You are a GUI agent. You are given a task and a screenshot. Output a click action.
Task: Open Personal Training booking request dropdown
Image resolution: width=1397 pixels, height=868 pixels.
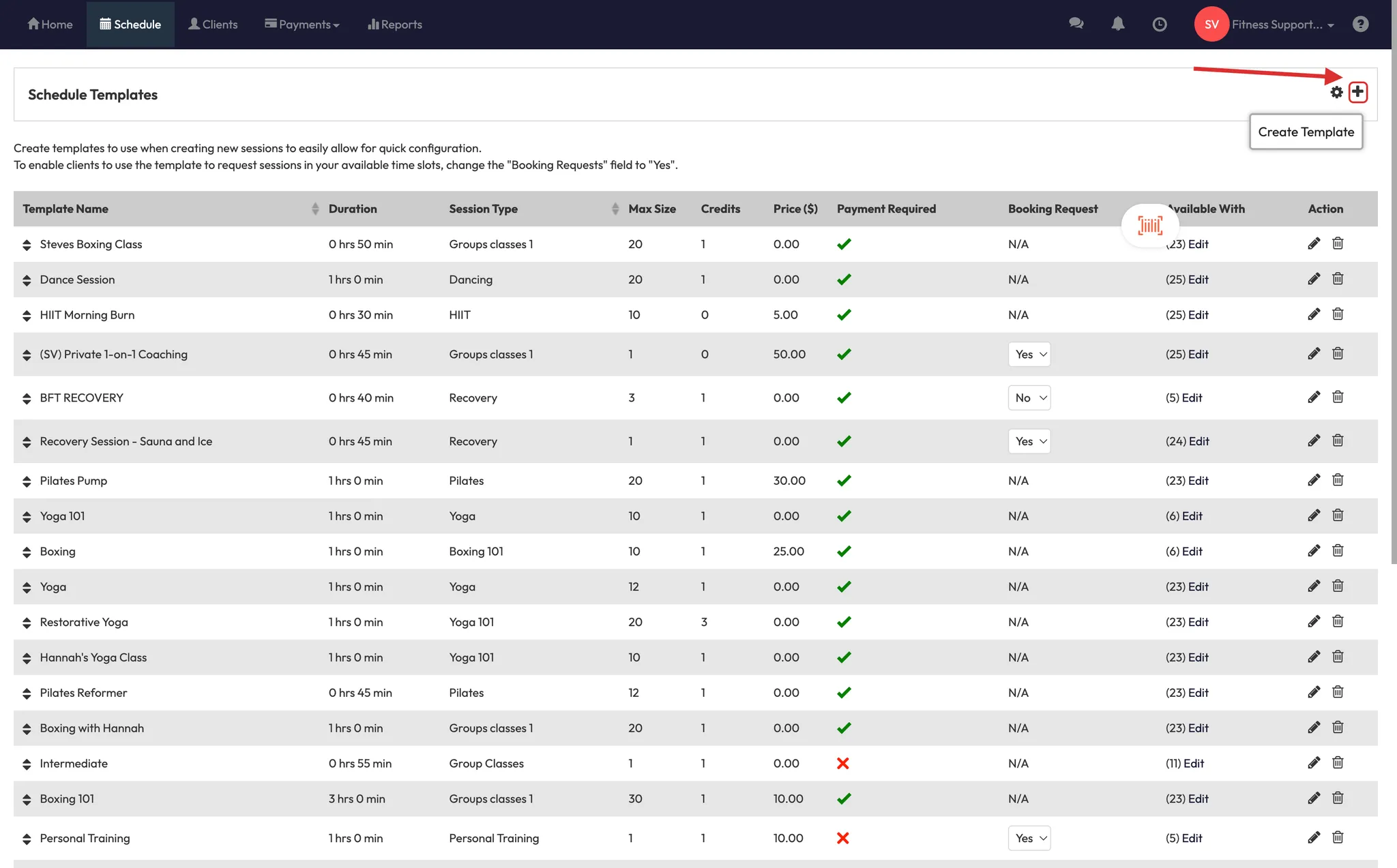[x=1029, y=838]
